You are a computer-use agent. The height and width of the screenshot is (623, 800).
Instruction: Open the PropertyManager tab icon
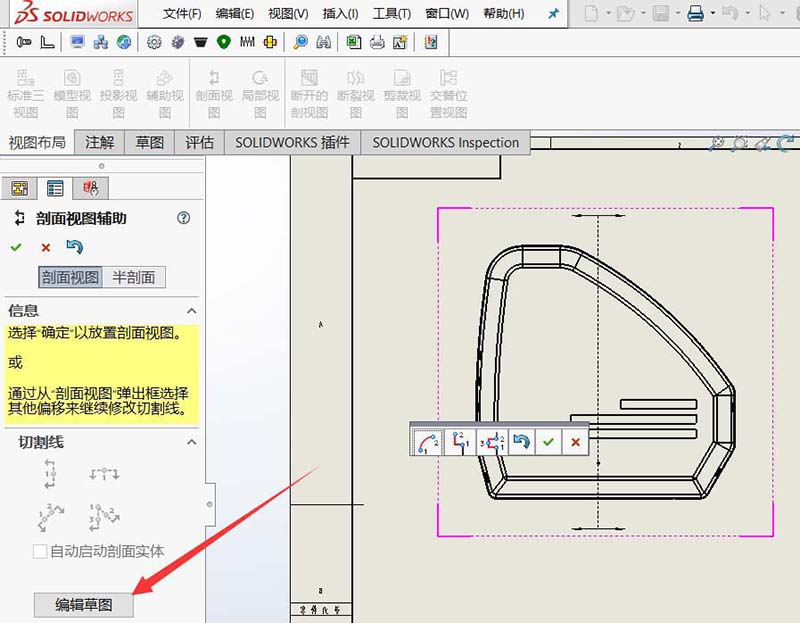tap(55, 188)
